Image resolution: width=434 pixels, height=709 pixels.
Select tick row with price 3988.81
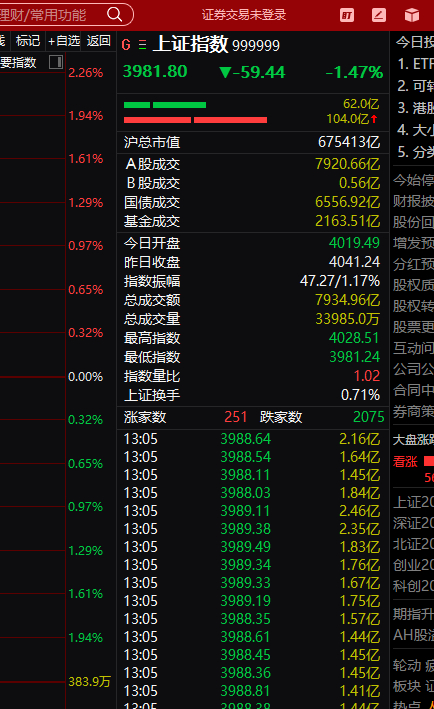[252, 690]
